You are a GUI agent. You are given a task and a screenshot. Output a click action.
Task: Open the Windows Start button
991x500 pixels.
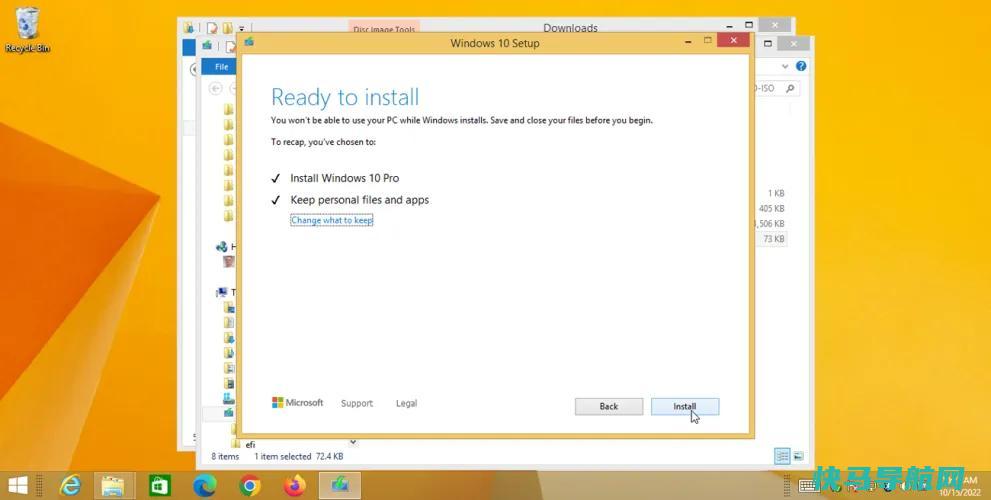(18, 485)
